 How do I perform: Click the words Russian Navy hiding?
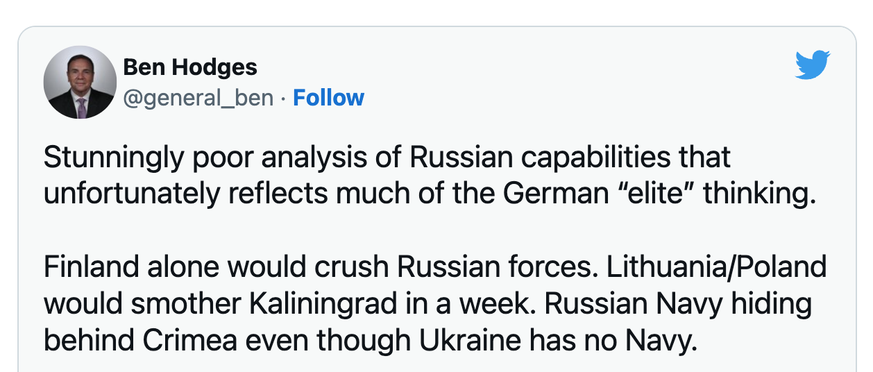click(x=678, y=305)
